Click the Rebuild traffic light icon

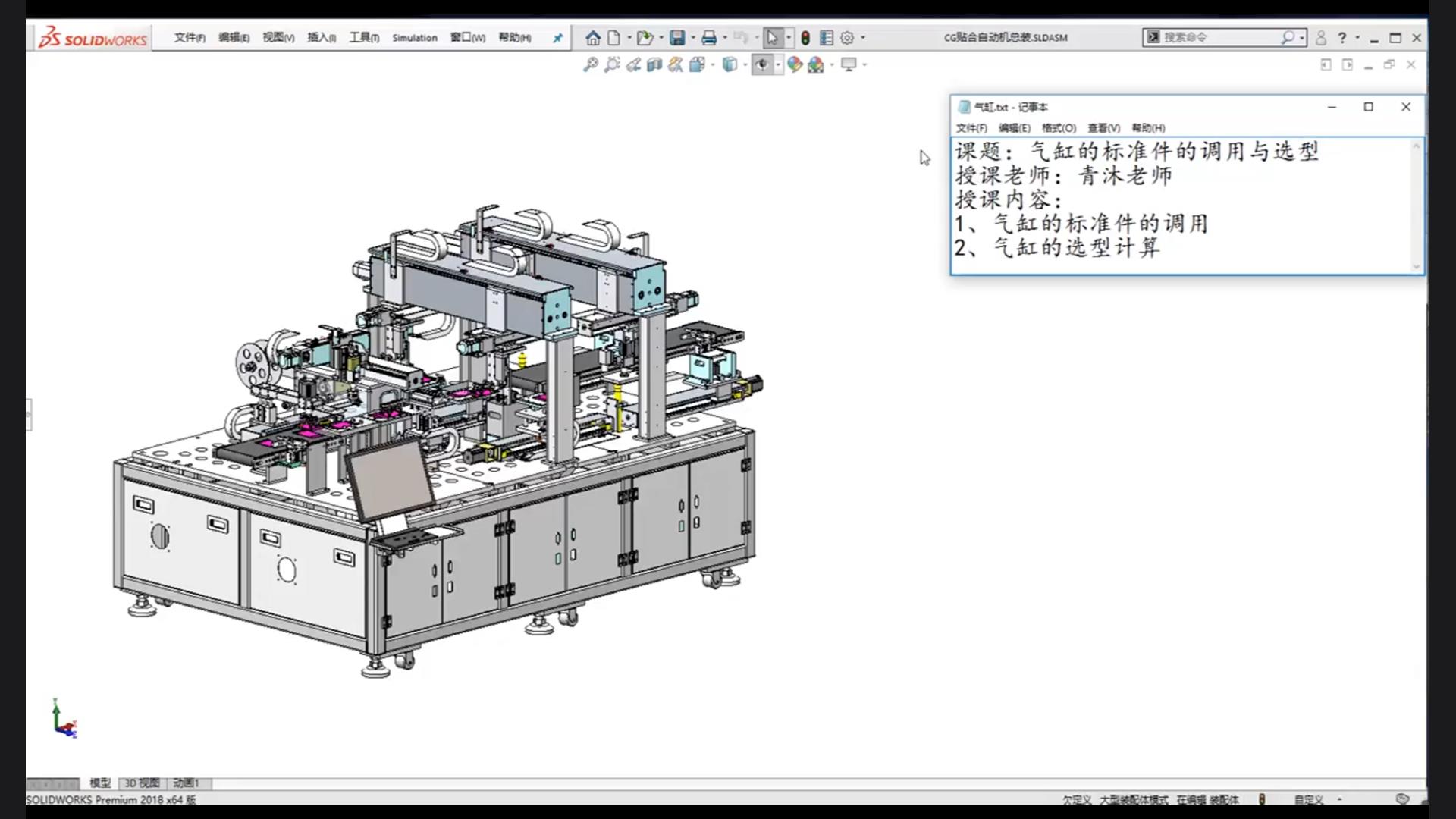805,38
